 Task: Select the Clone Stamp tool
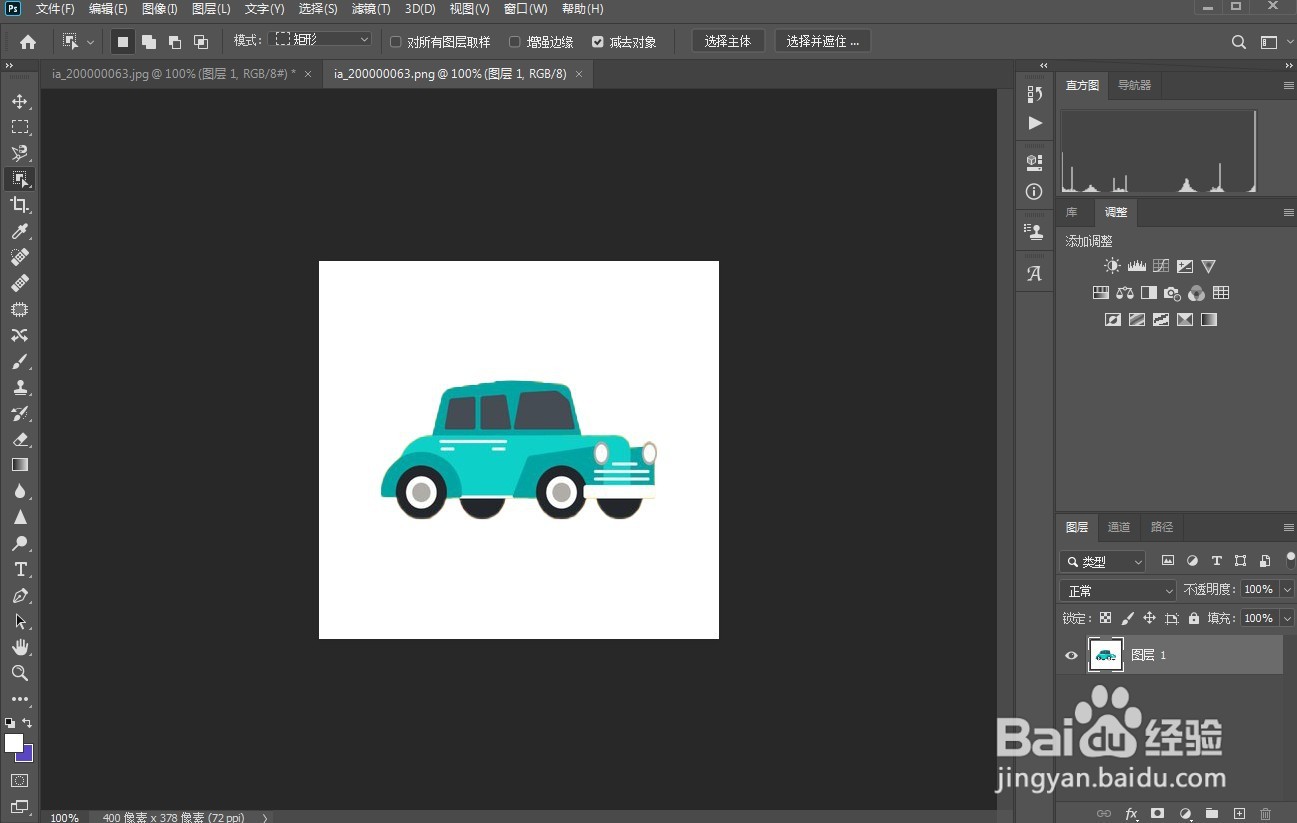tap(19, 387)
